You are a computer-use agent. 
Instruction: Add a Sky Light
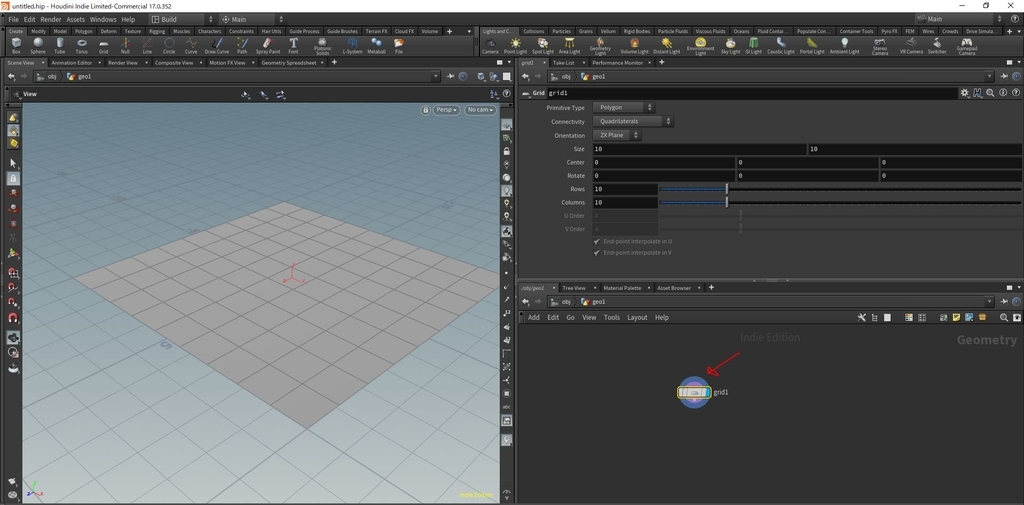pyautogui.click(x=730, y=45)
